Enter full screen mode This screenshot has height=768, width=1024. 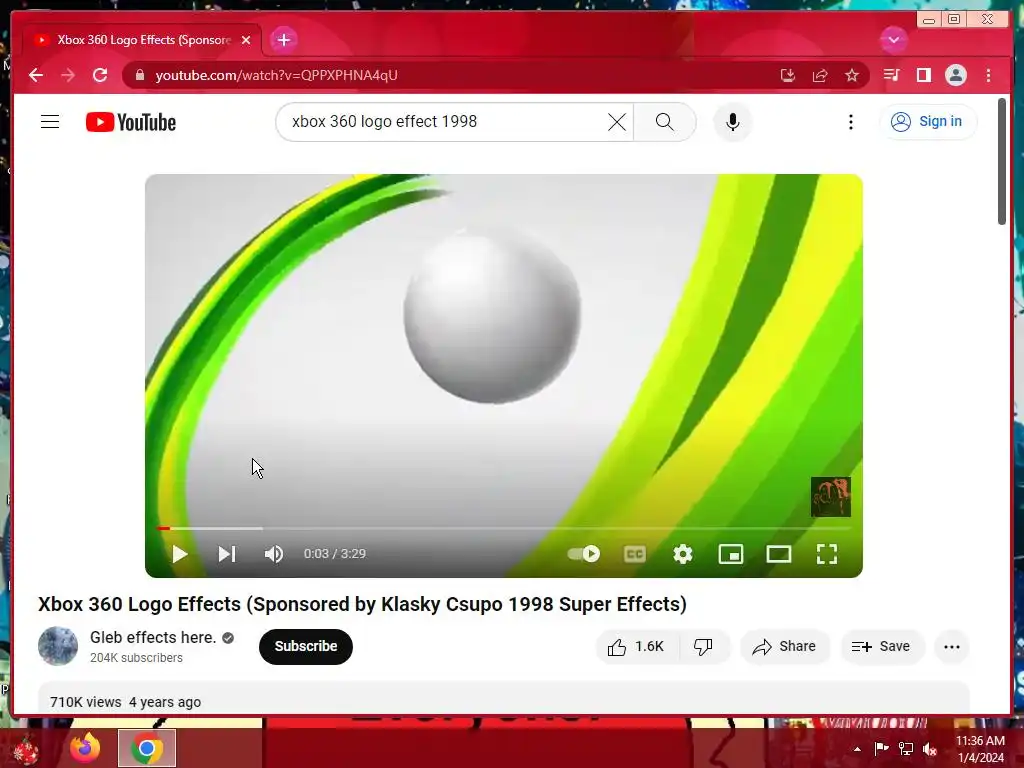pos(827,554)
